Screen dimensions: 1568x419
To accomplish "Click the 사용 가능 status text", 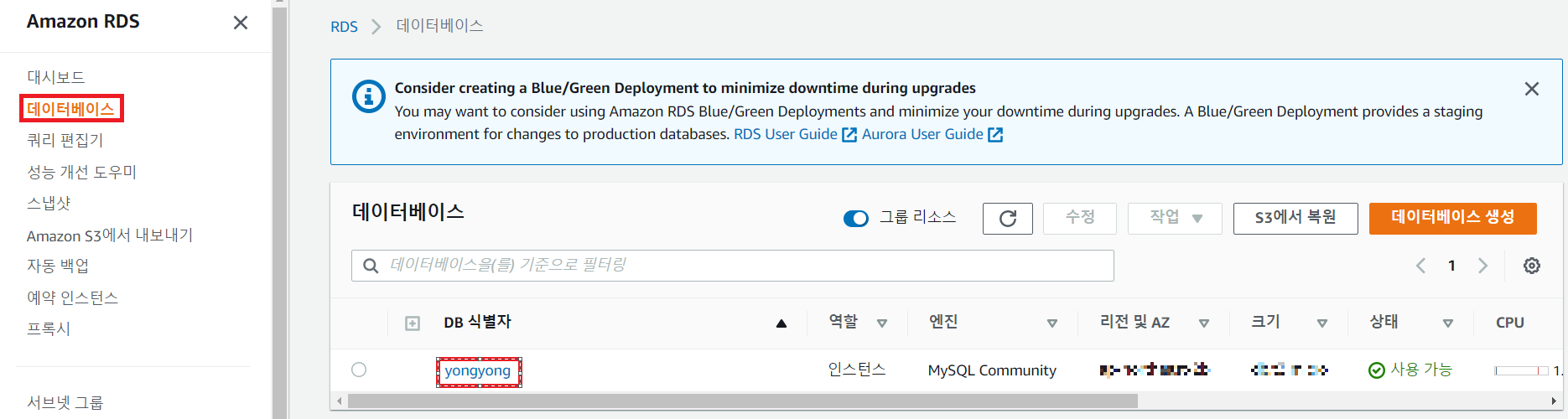I will click(x=1421, y=370).
